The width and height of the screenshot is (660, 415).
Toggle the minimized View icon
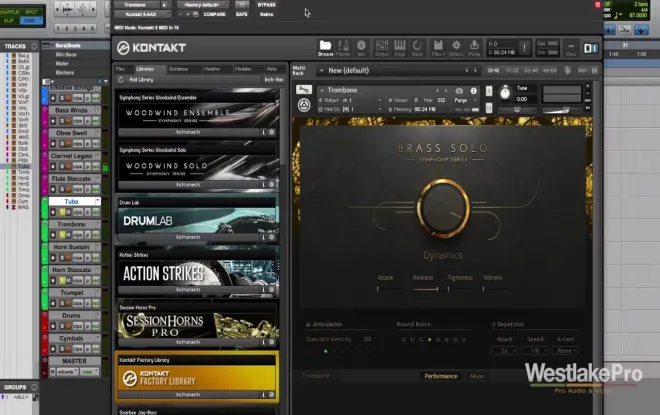[x=571, y=48]
